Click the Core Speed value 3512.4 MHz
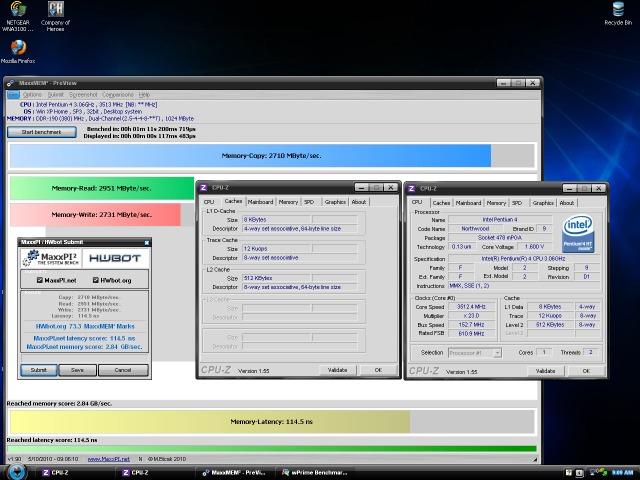The image size is (640, 480). 471,307
